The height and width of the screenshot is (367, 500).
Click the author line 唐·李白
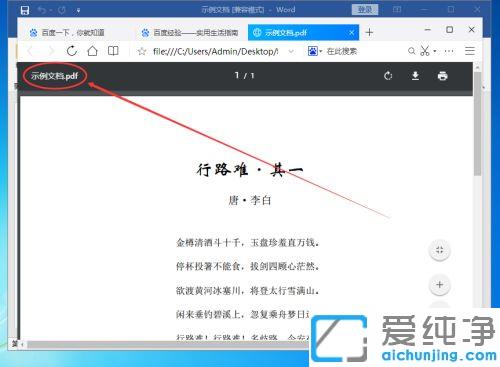(x=250, y=200)
